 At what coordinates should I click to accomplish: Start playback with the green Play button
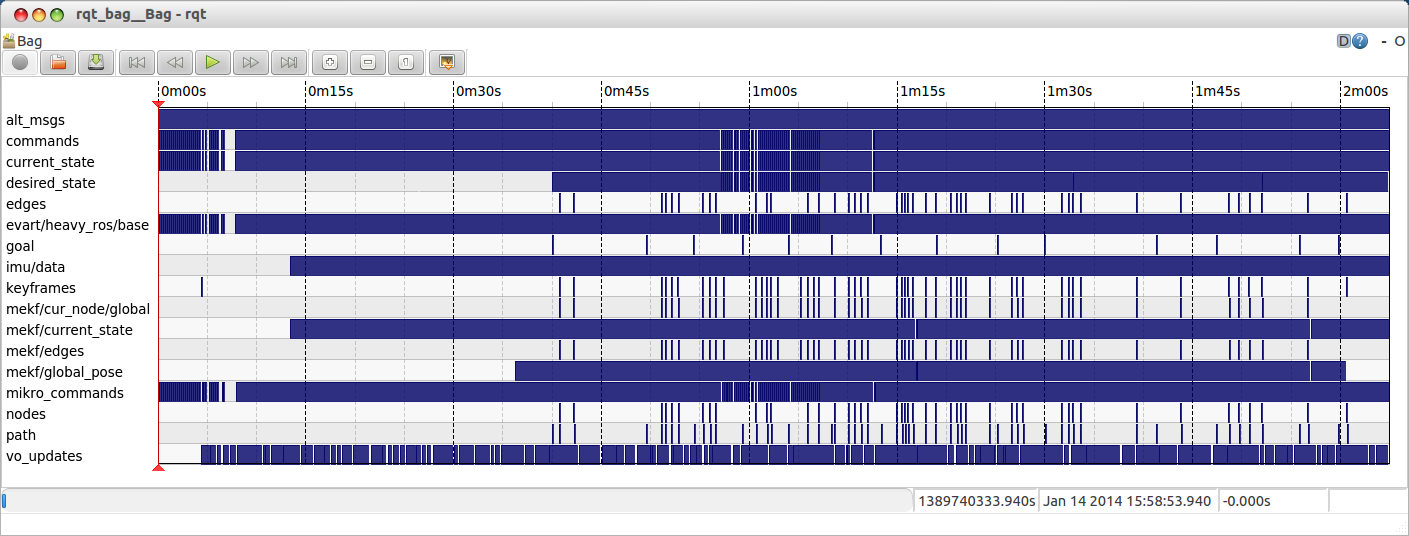tap(212, 62)
